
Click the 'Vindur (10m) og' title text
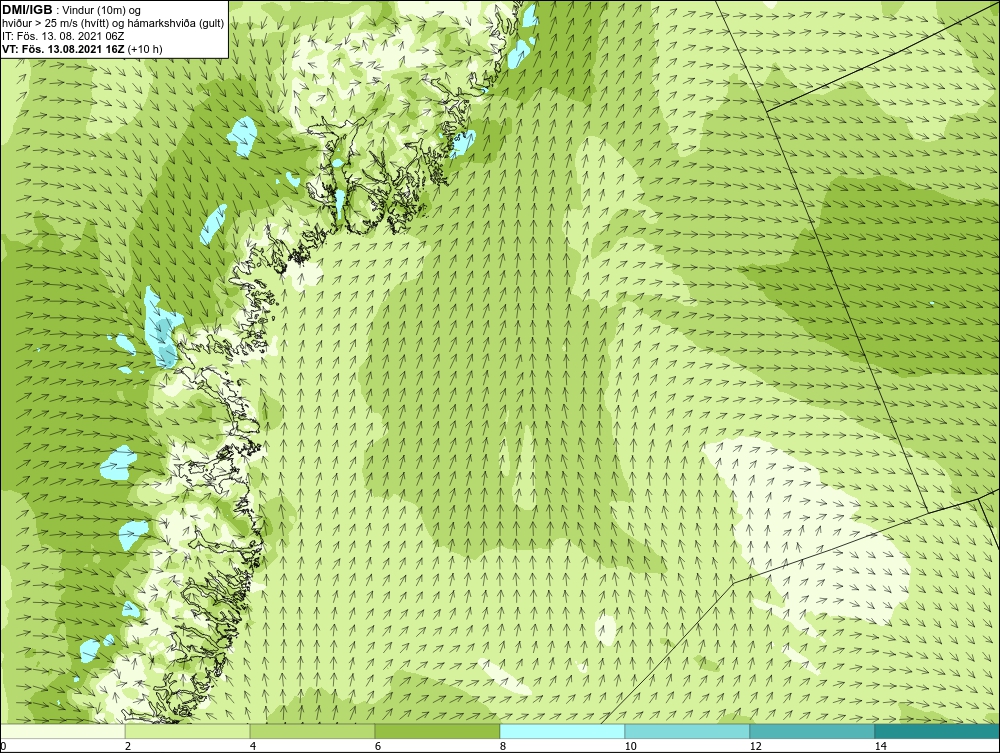coord(102,10)
